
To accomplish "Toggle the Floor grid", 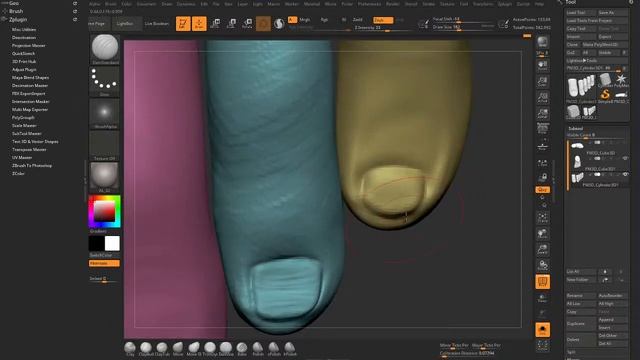I will tap(542, 145).
